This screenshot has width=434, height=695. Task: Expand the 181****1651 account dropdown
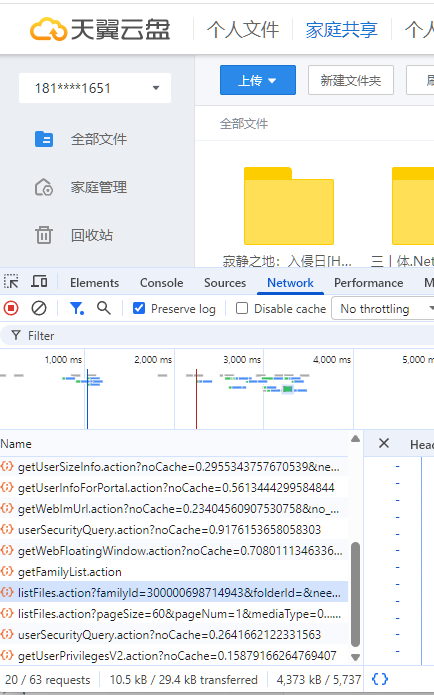(x=95, y=88)
